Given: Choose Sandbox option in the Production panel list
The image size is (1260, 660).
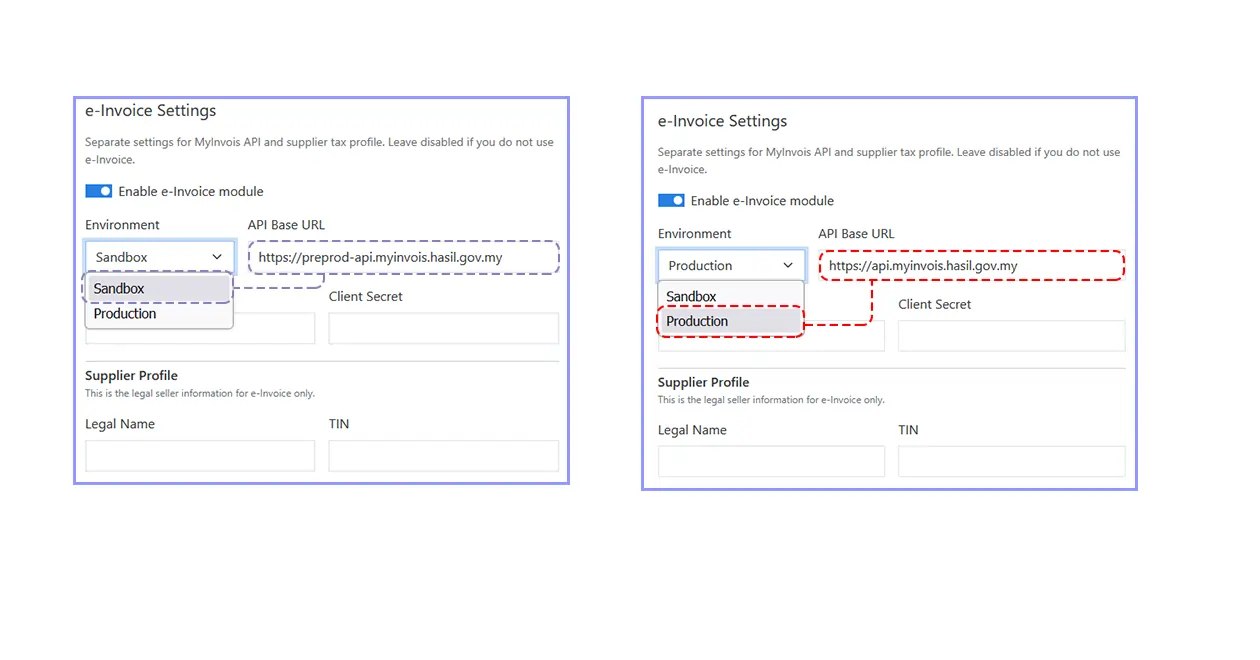Looking at the screenshot, I should [x=730, y=296].
